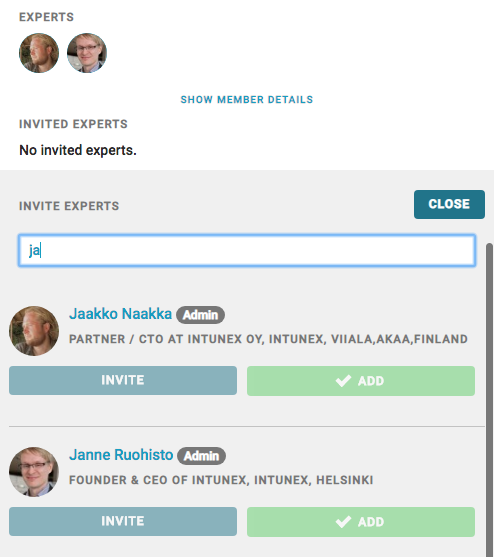Click the checkmark icon on Jaakko's Add button
This screenshot has height=557, width=494.
coord(343,381)
